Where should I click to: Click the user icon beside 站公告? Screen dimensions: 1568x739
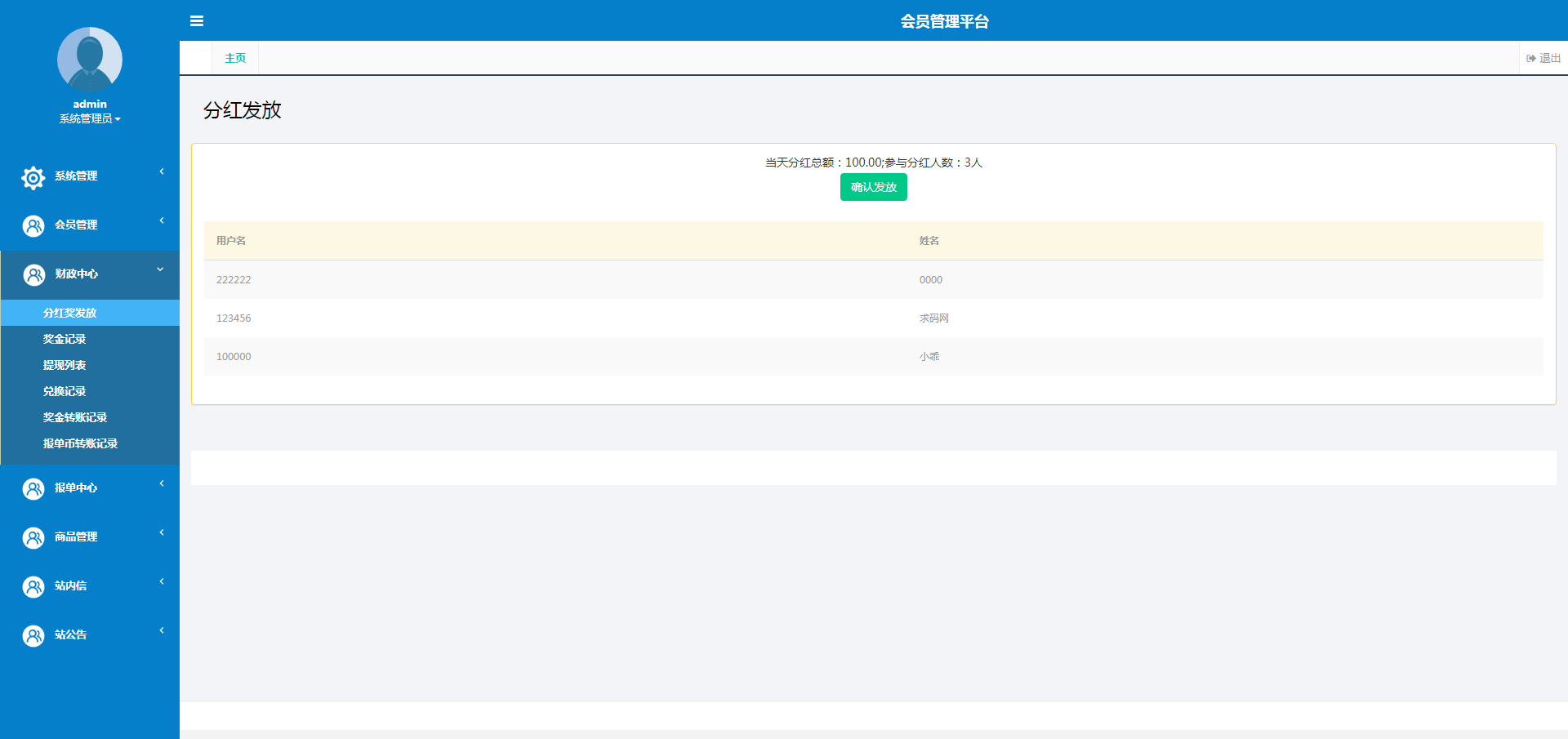point(33,636)
